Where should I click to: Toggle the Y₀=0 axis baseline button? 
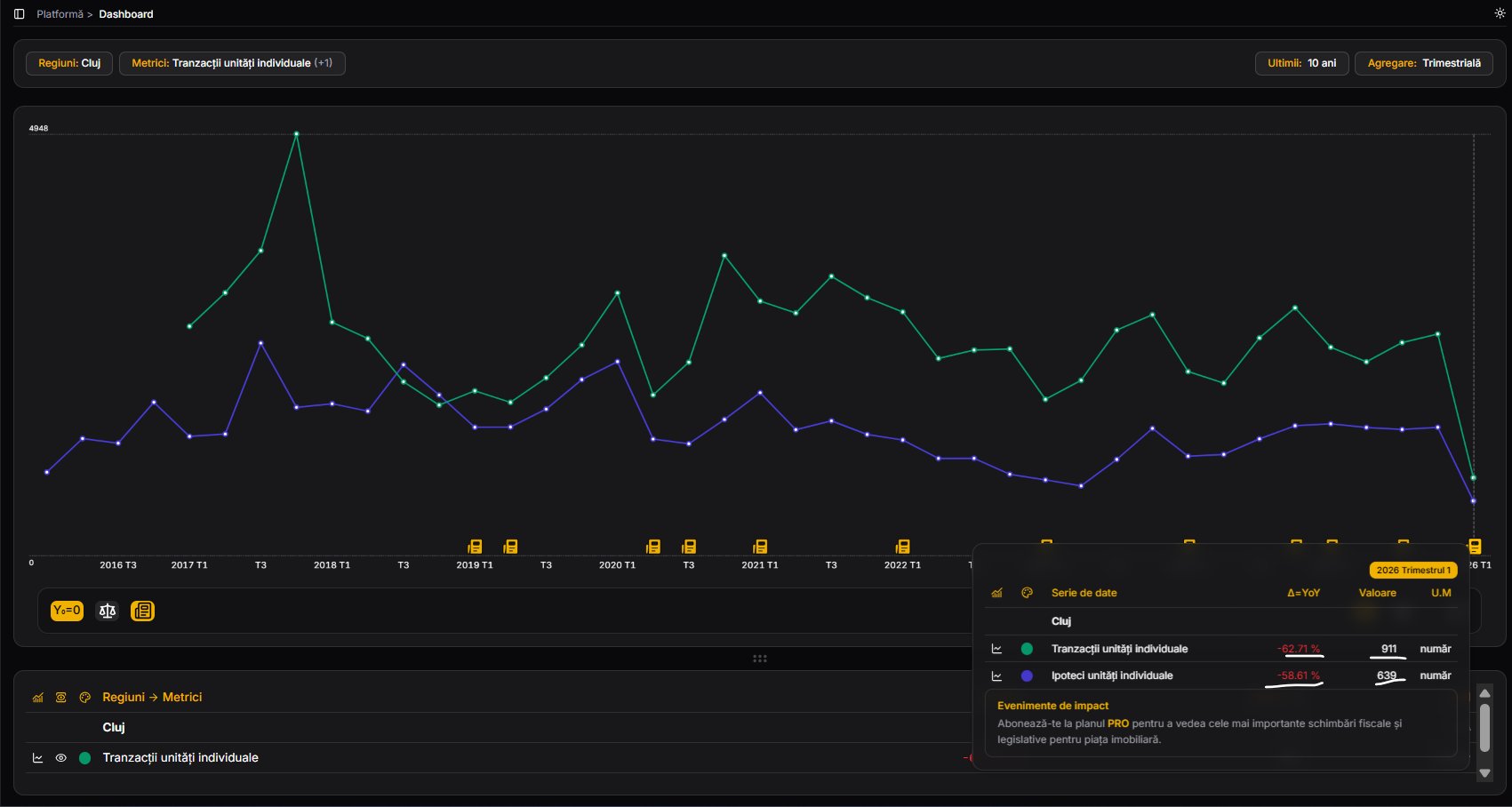pyautogui.click(x=67, y=611)
